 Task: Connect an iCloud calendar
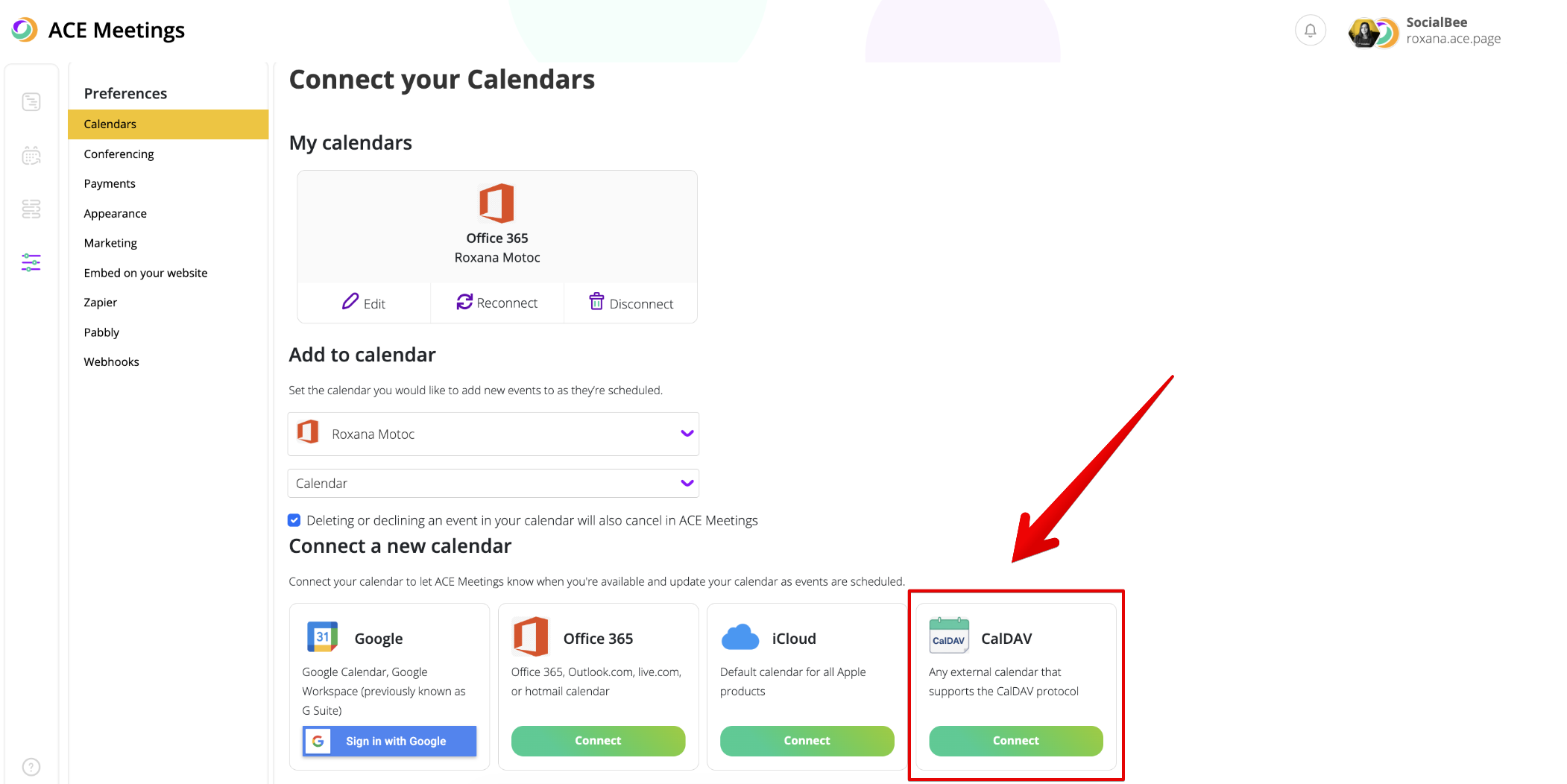[x=807, y=741]
